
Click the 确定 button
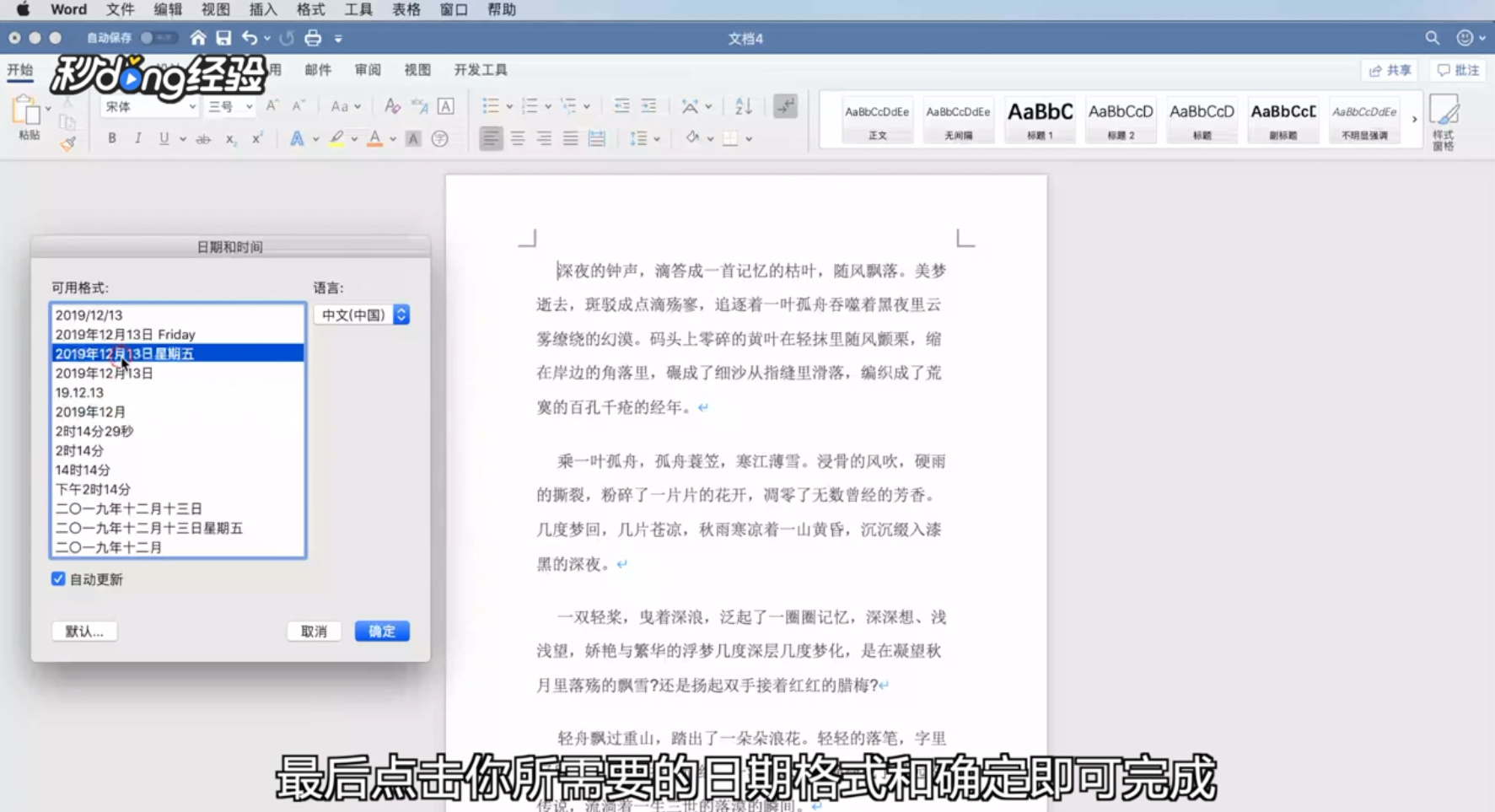[x=382, y=632]
